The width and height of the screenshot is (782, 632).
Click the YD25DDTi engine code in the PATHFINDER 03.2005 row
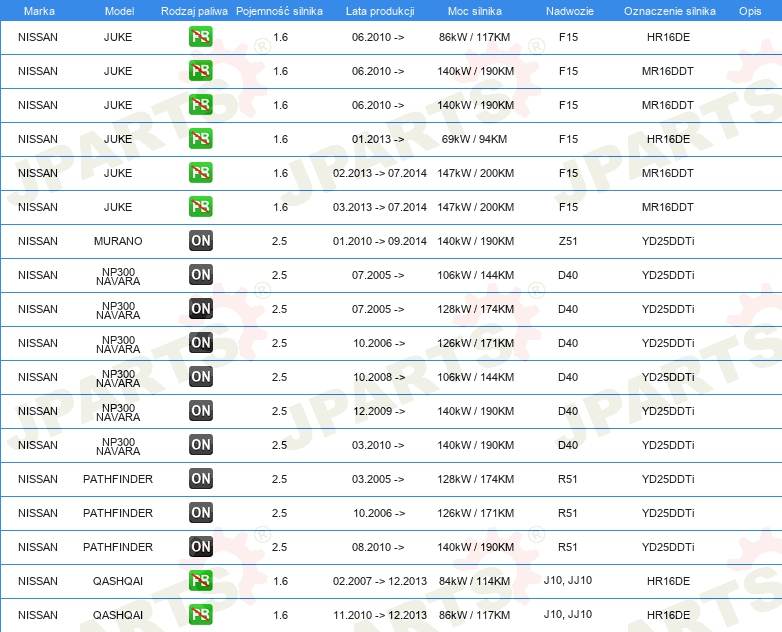[x=668, y=479]
